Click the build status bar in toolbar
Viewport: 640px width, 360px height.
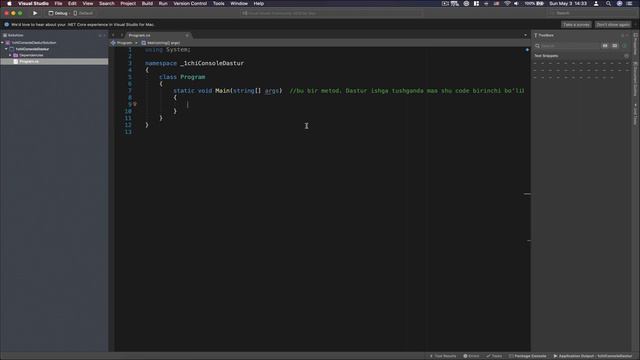(x=332, y=13)
